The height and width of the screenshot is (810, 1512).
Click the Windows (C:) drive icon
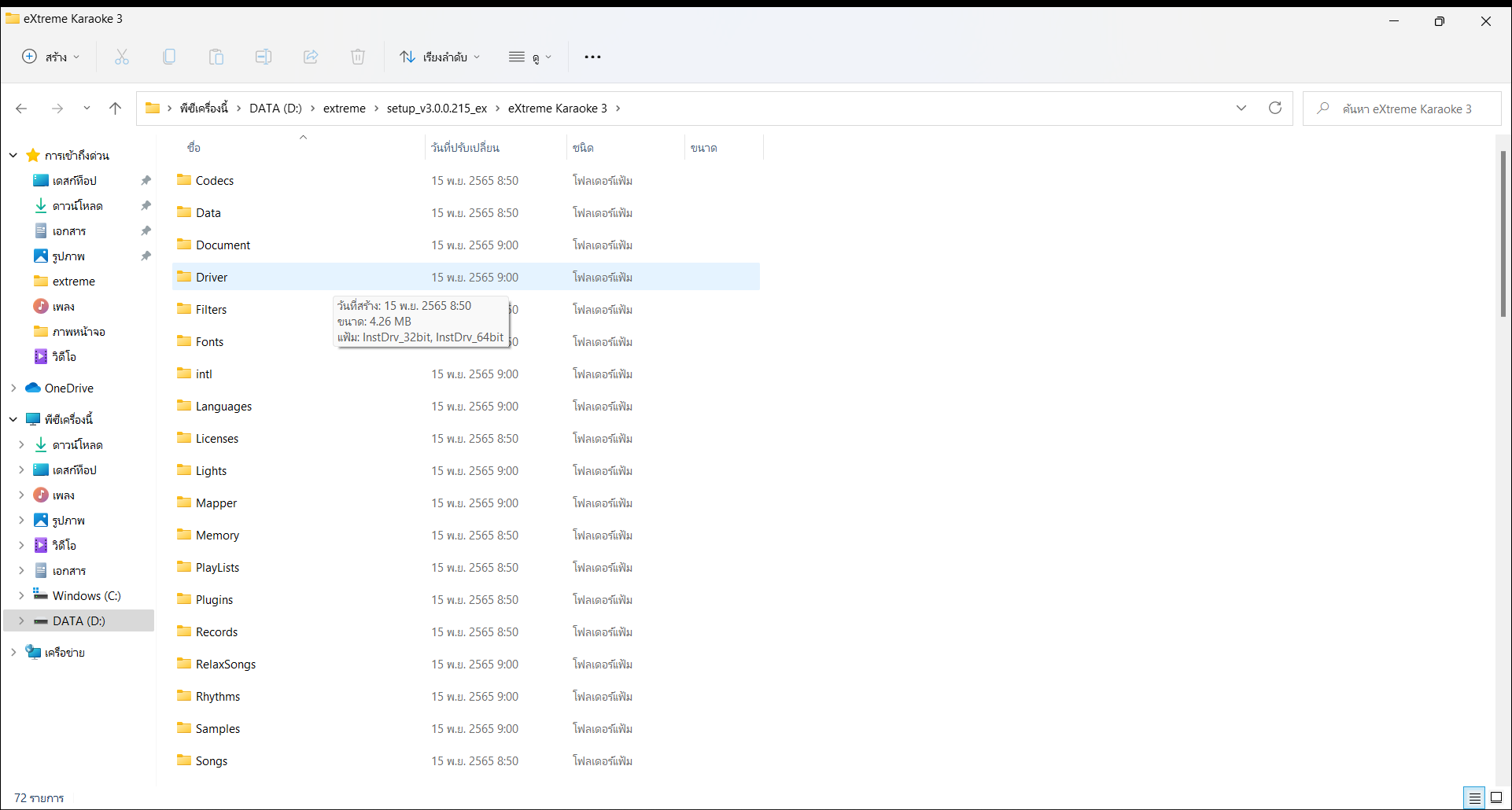[x=41, y=595]
